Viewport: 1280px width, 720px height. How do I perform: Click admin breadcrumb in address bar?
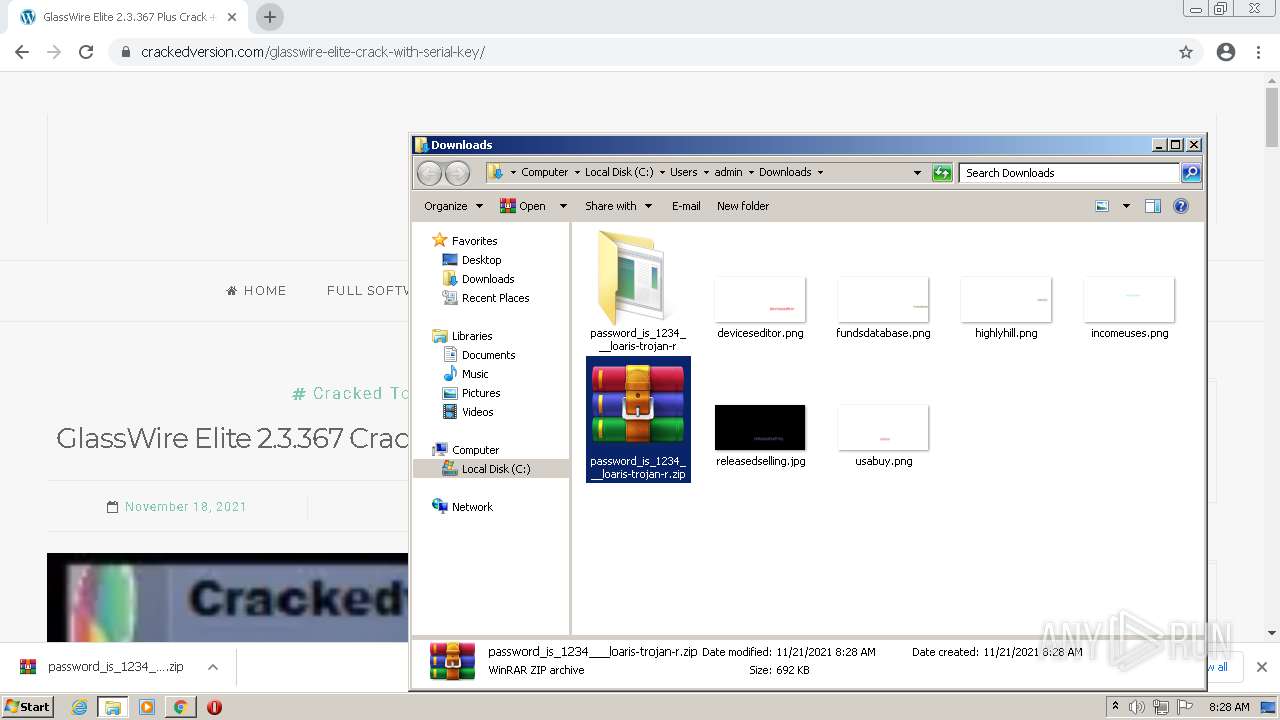pyautogui.click(x=728, y=173)
